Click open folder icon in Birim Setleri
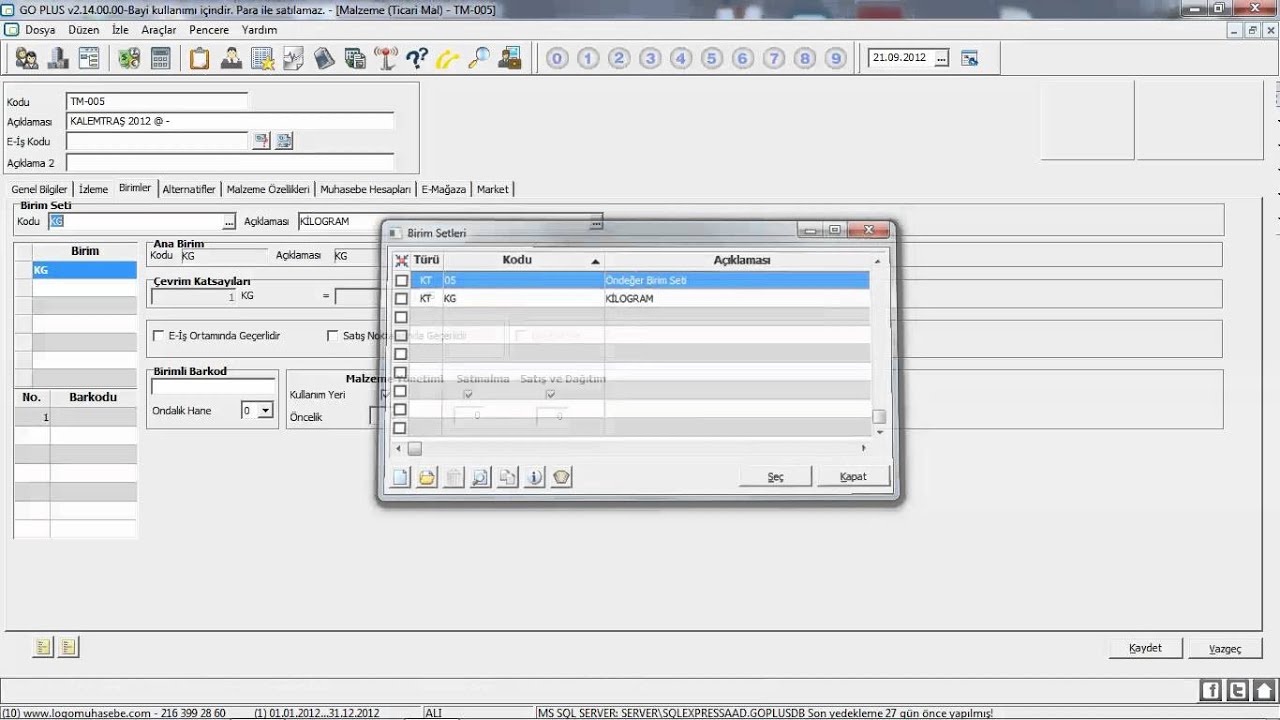 (427, 477)
